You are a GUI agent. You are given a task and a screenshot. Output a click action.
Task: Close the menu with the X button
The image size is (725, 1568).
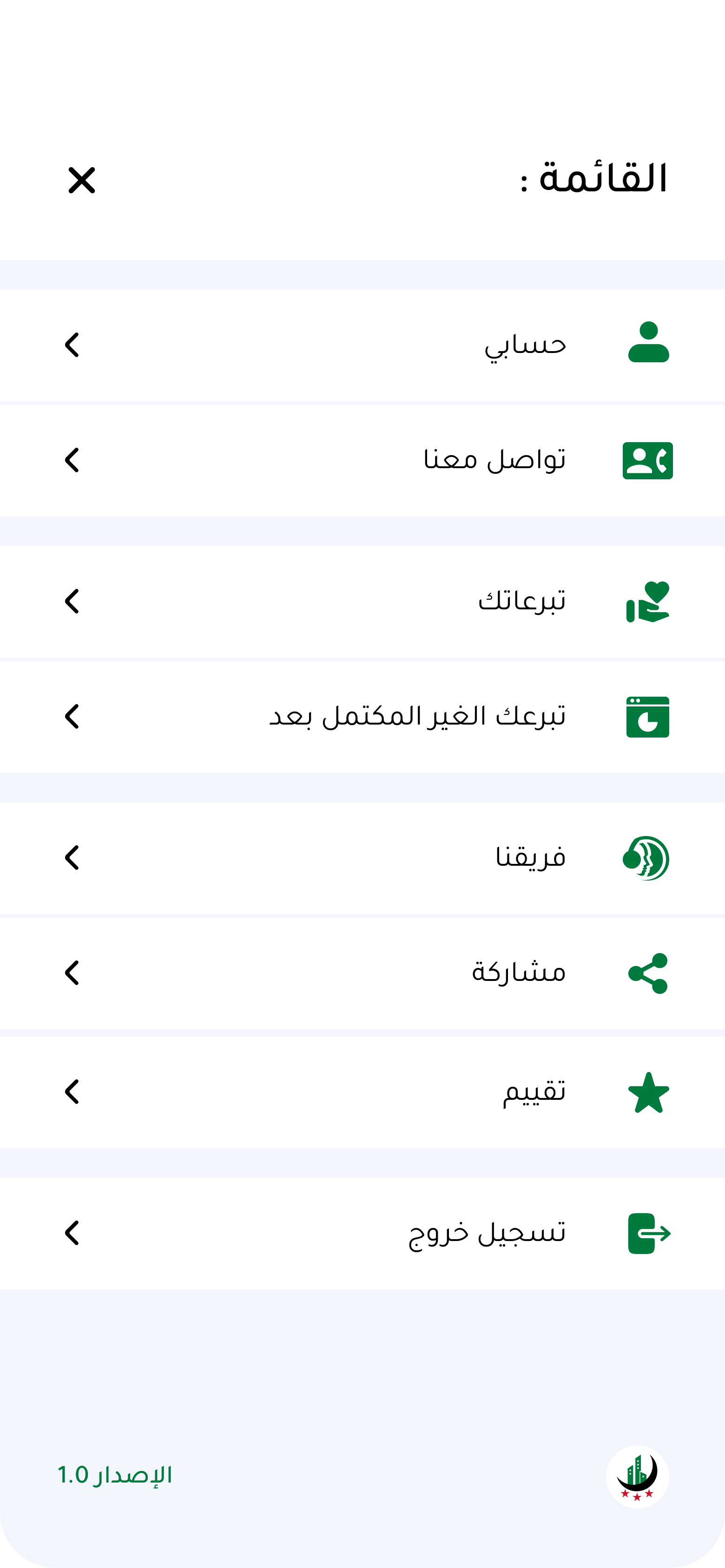pyautogui.click(x=82, y=180)
